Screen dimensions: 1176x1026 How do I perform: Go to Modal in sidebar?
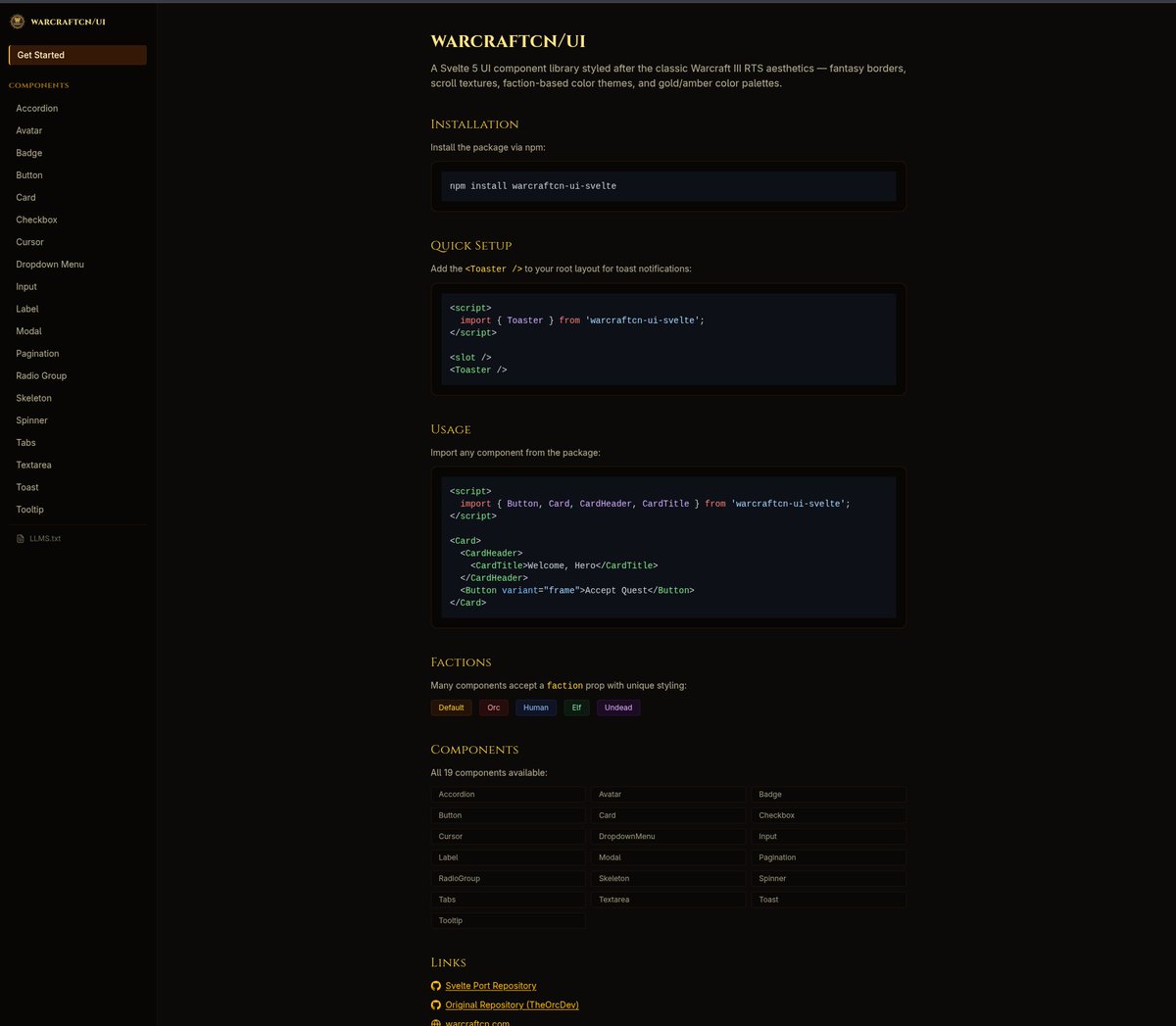click(x=77, y=331)
